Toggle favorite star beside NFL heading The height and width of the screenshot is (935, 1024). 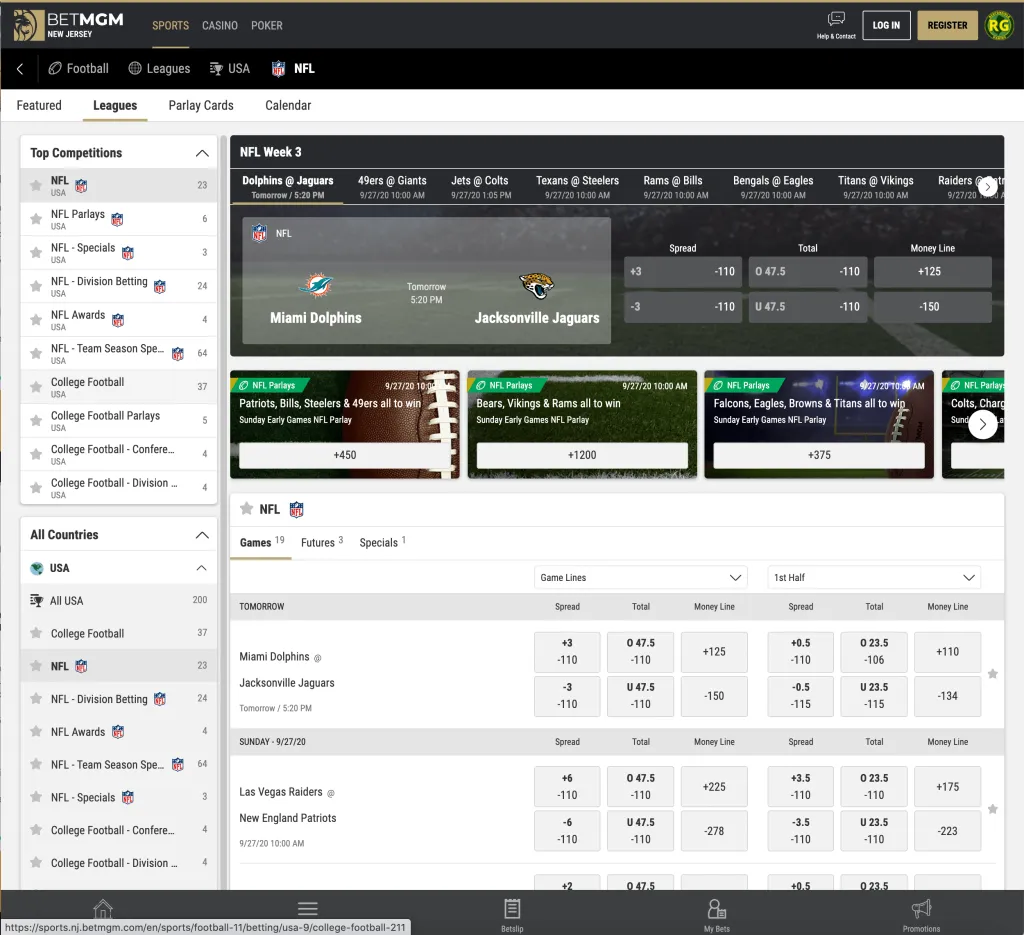tap(246, 509)
